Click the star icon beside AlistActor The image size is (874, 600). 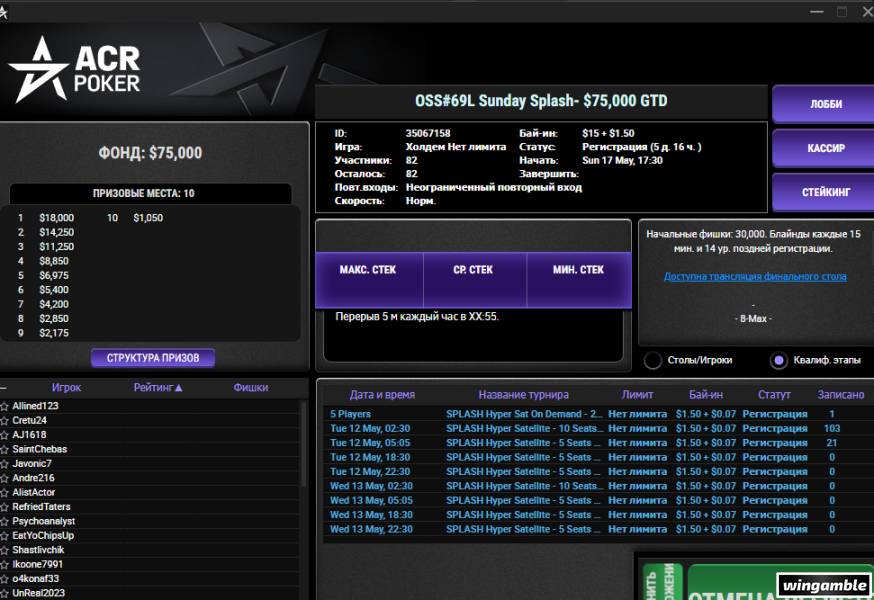4,493
